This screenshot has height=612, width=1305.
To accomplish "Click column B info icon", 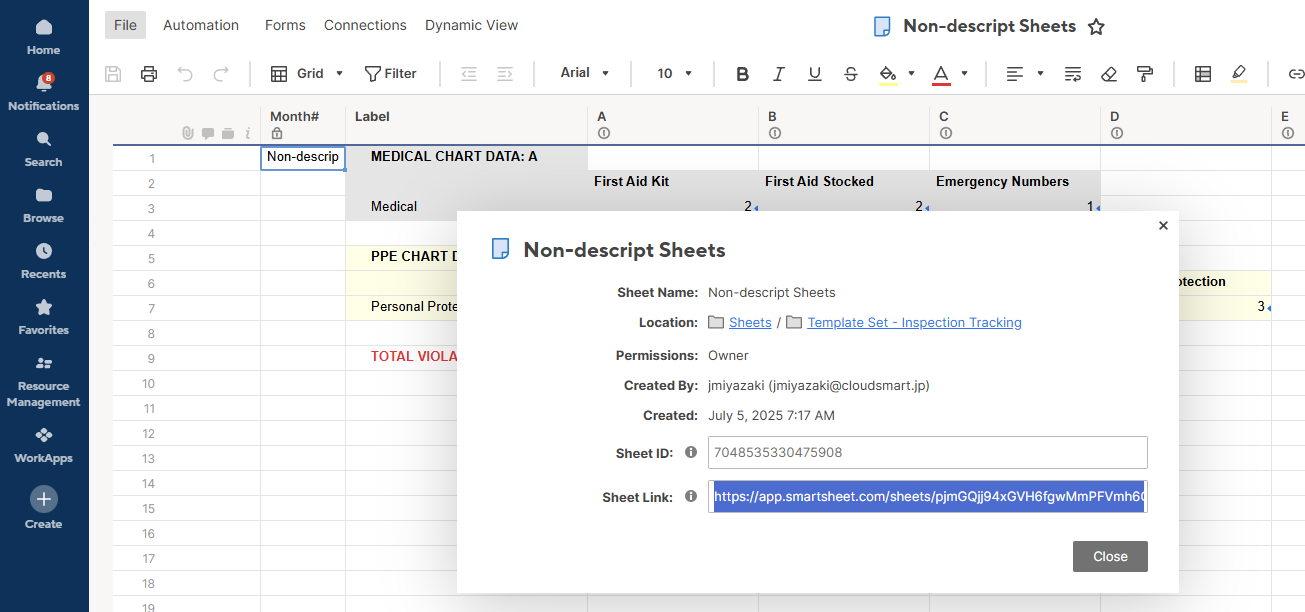I will click(774, 133).
